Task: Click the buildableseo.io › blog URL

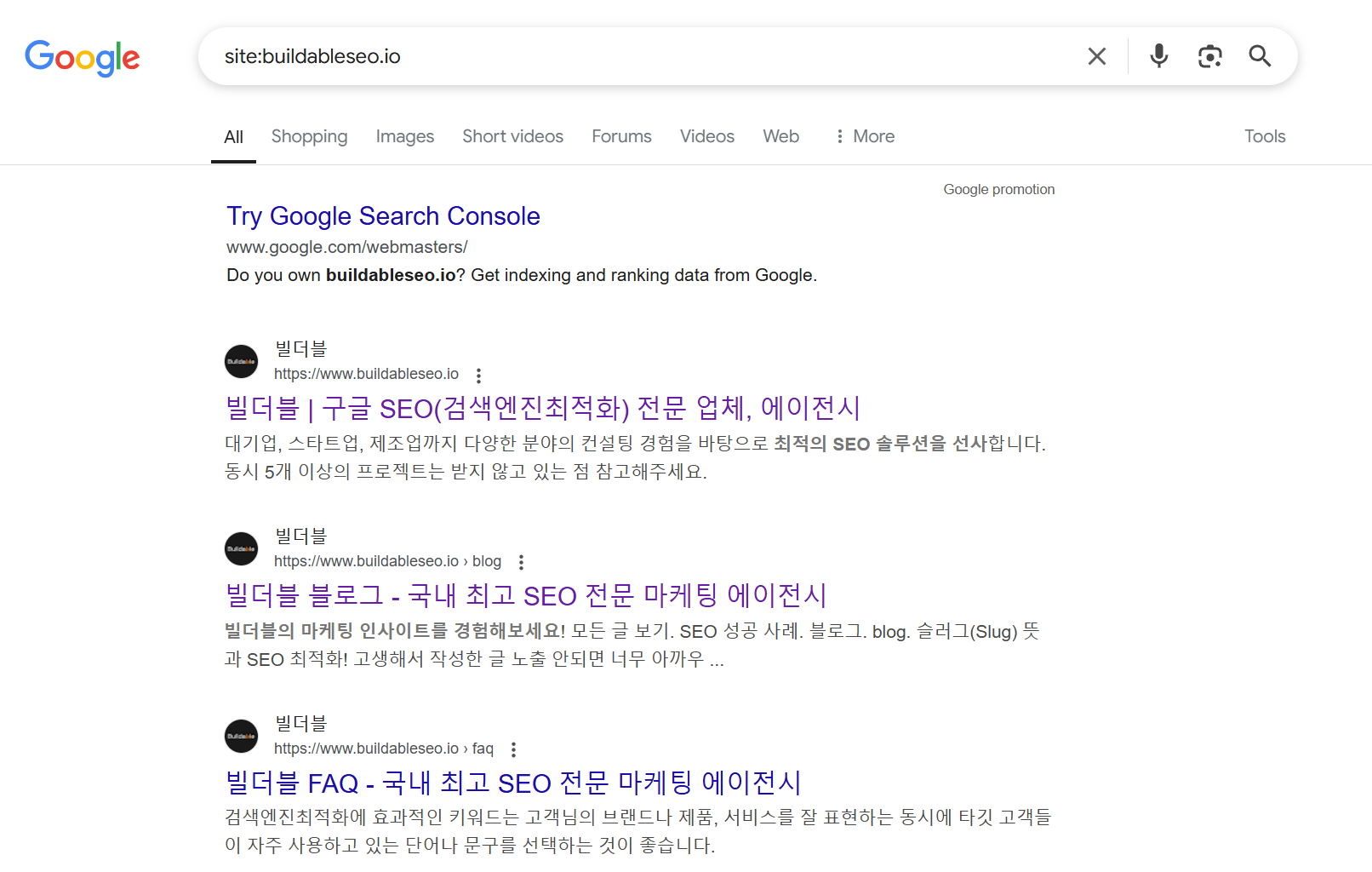Action: coord(387,561)
